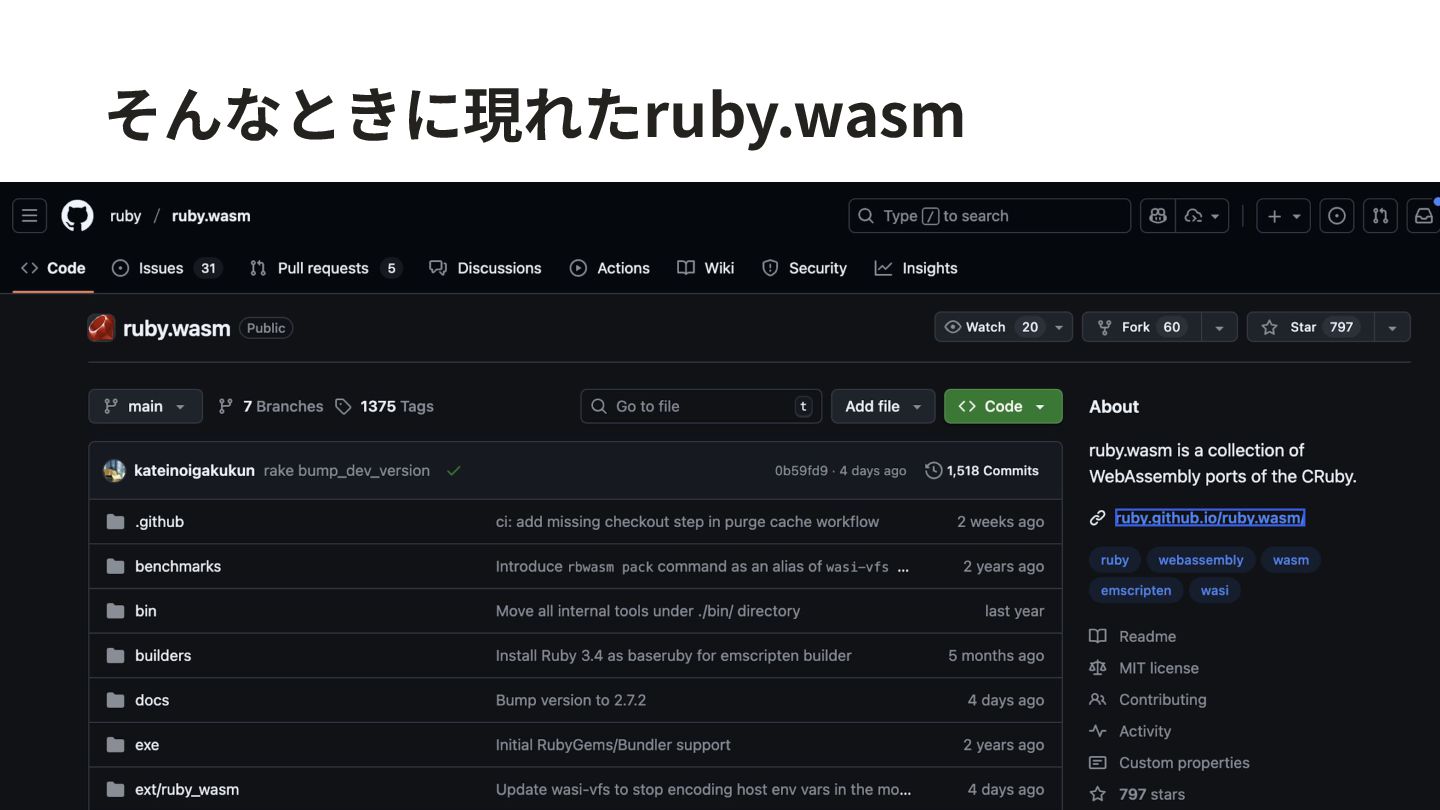This screenshot has height=810, width=1440.
Task: Click the tag icon beside 1375 Tags
Action: (x=343, y=406)
